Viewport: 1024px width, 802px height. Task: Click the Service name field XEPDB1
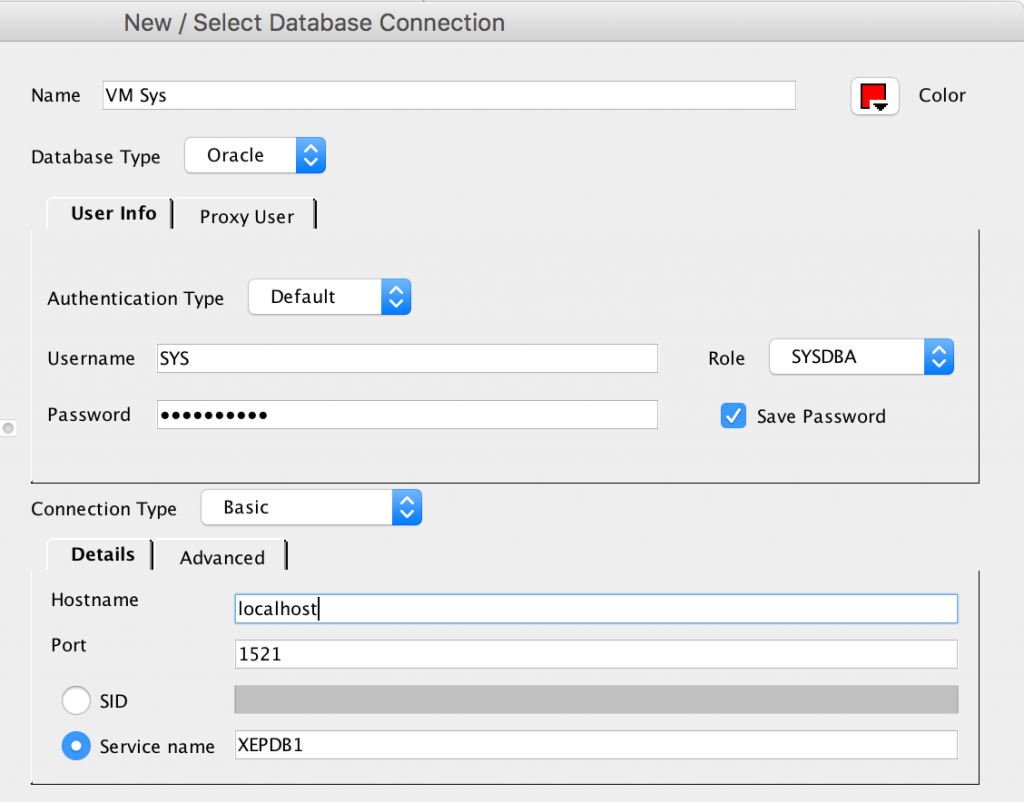click(x=595, y=745)
